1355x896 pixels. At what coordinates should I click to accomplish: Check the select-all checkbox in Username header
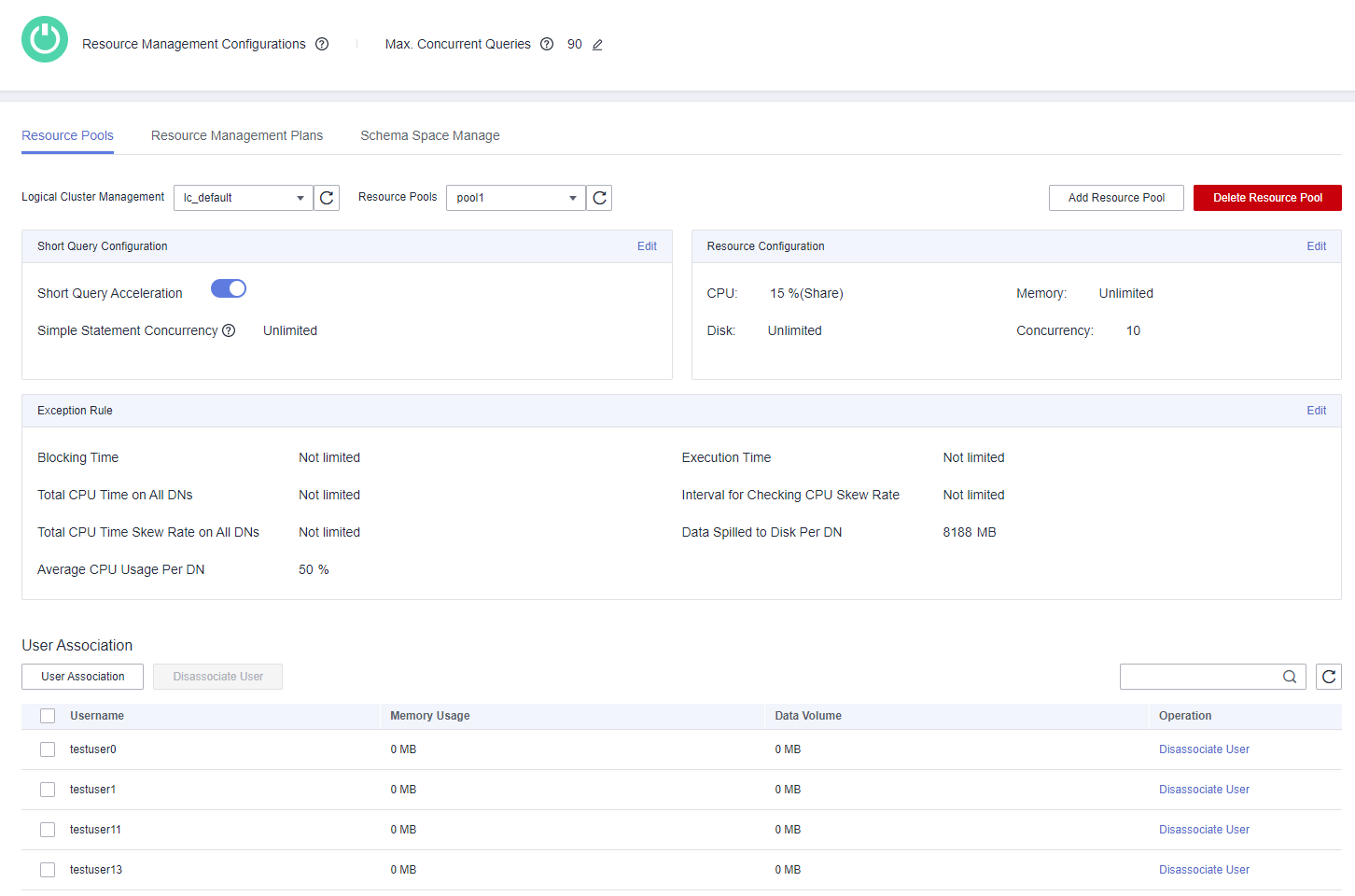(48, 716)
